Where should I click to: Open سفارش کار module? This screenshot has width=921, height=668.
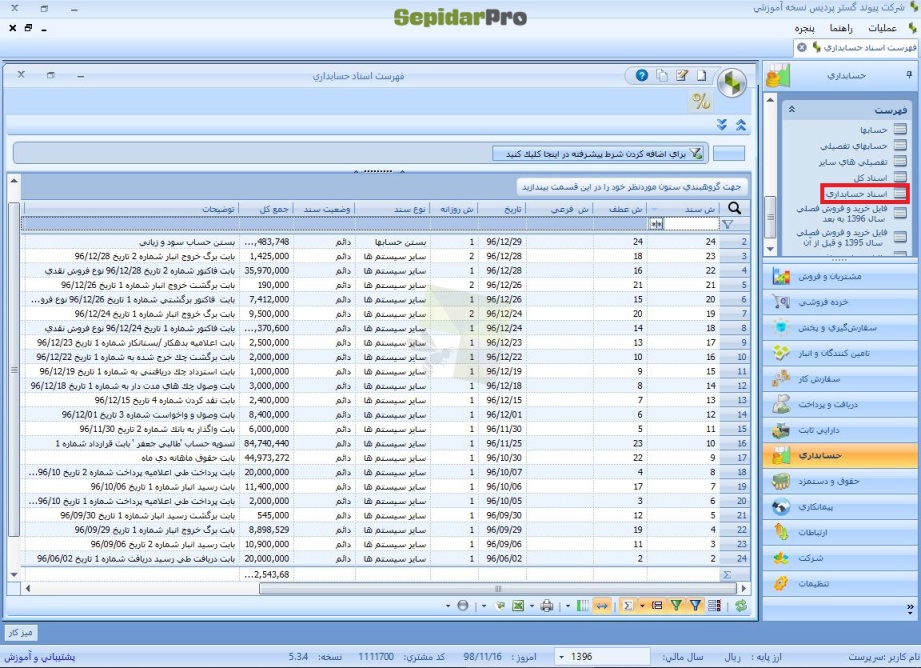point(841,379)
